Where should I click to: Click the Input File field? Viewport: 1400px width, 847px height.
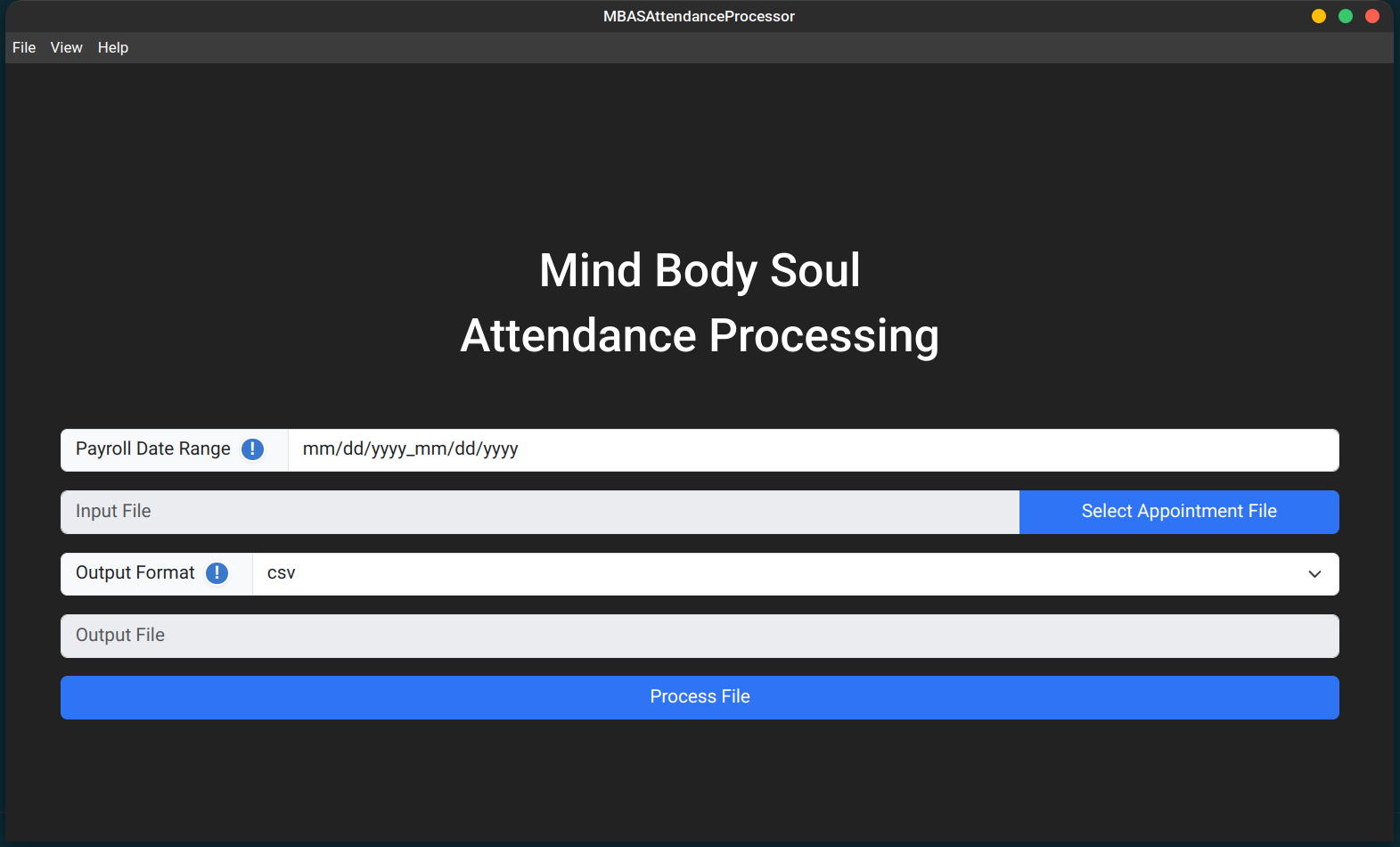click(x=540, y=512)
